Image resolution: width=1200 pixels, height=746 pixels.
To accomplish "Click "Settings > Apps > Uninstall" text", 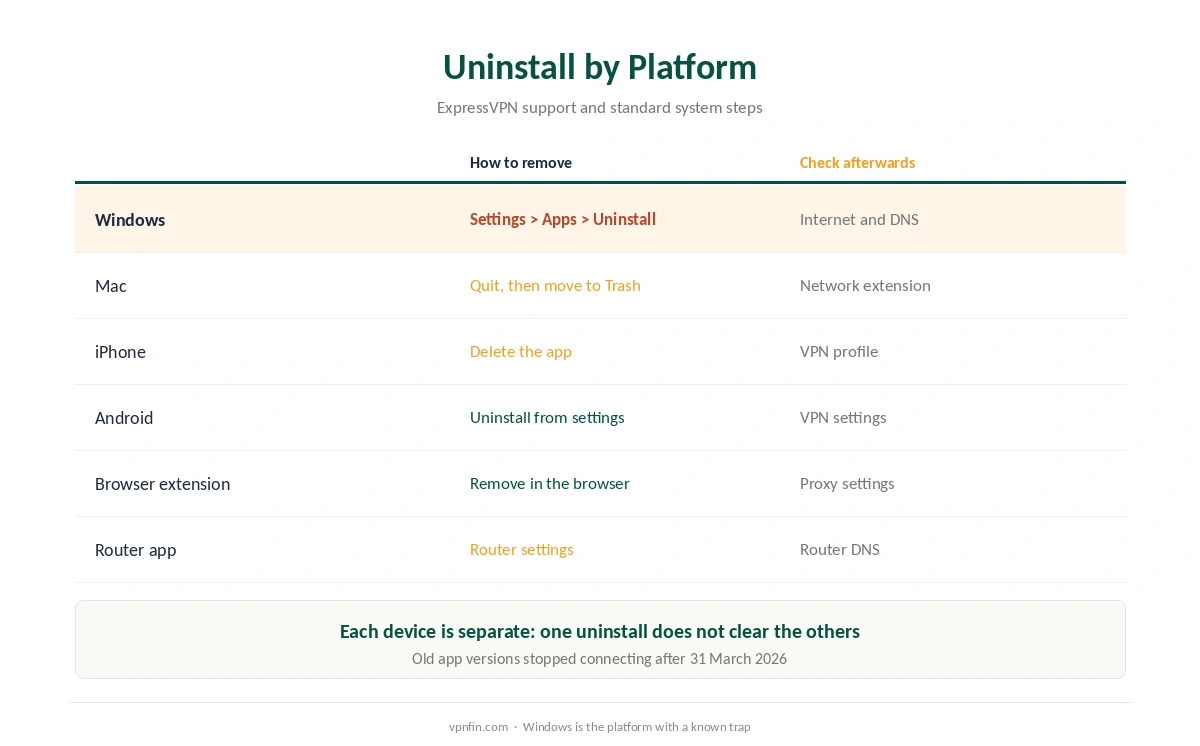I will click(563, 220).
